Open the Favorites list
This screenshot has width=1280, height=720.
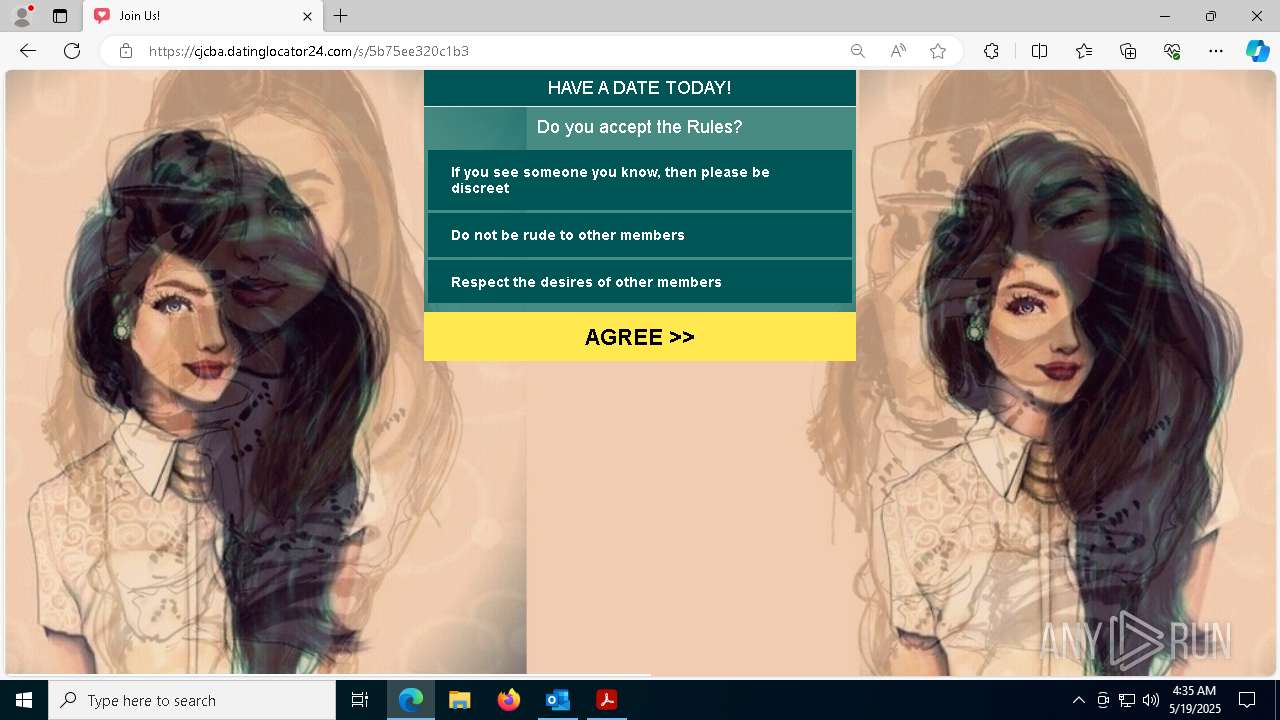1084,51
